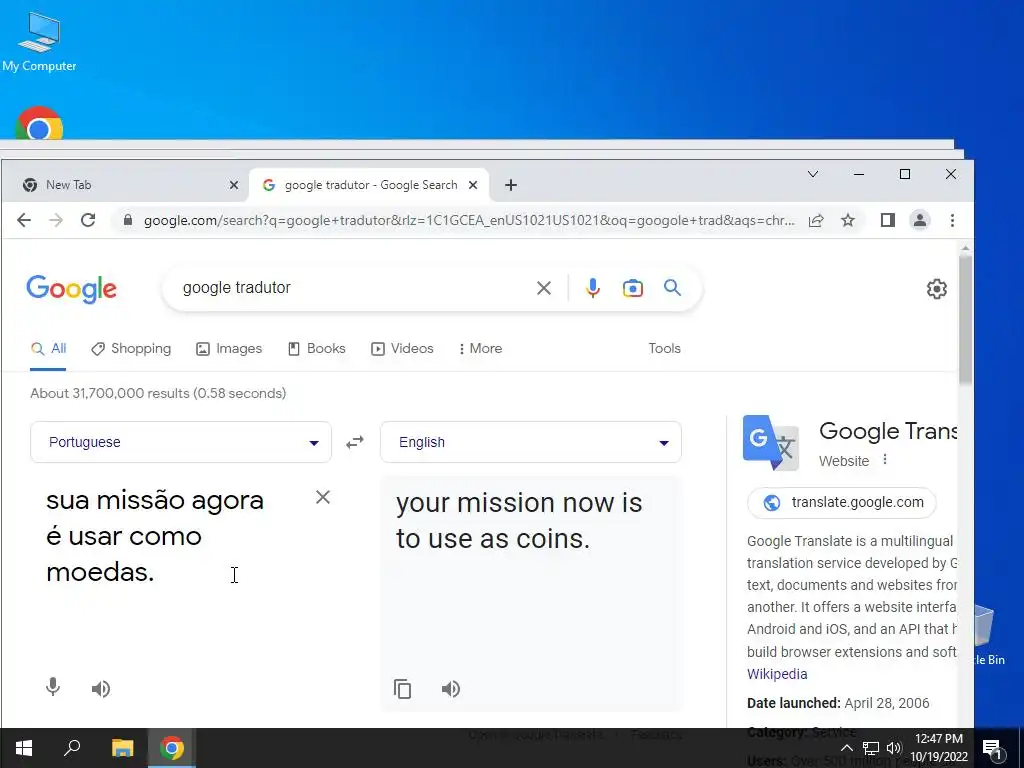Close the New Tab tab
The height and width of the screenshot is (768, 1024).
coord(234,185)
